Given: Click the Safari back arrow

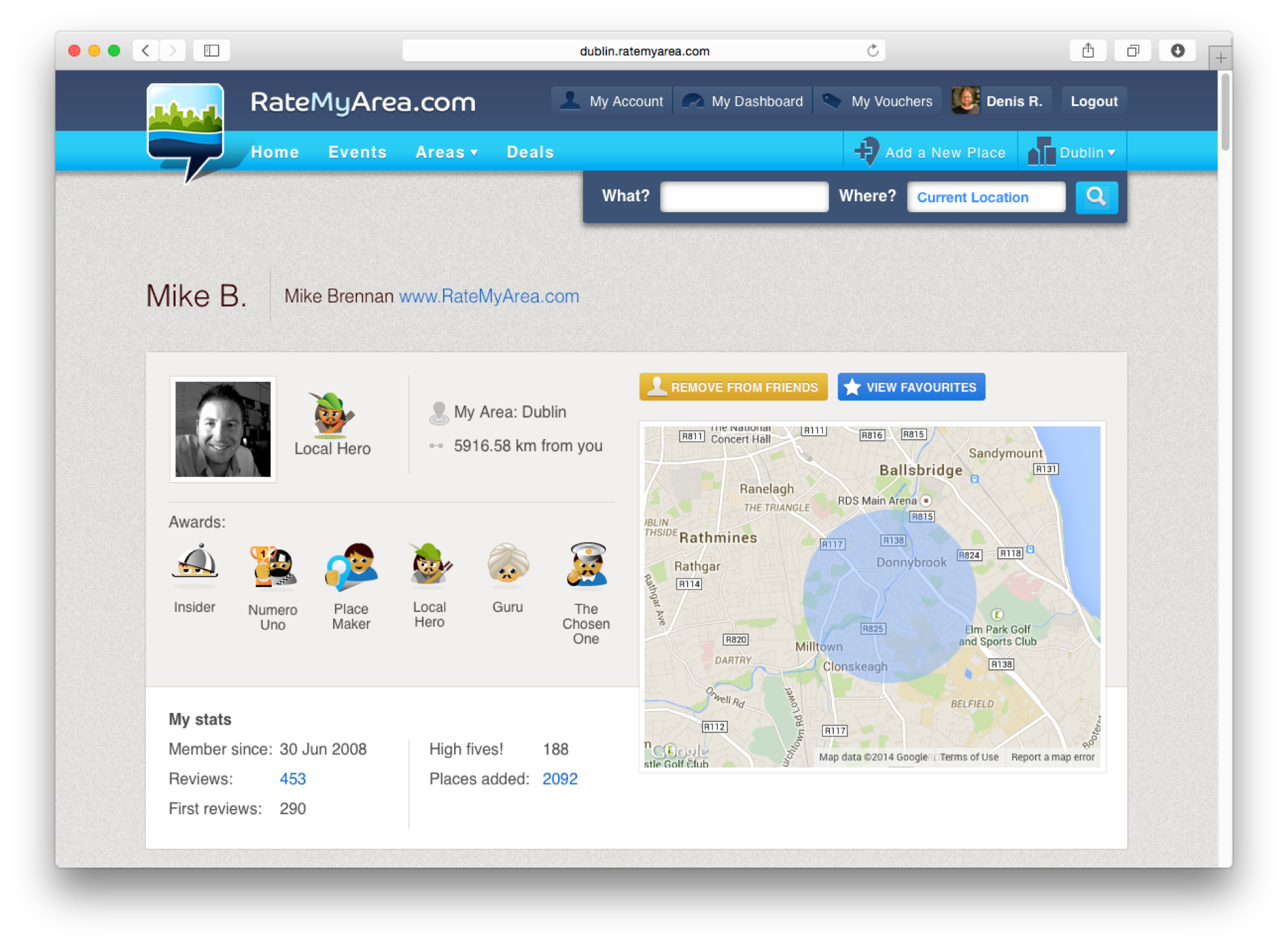Looking at the screenshot, I should click(146, 51).
